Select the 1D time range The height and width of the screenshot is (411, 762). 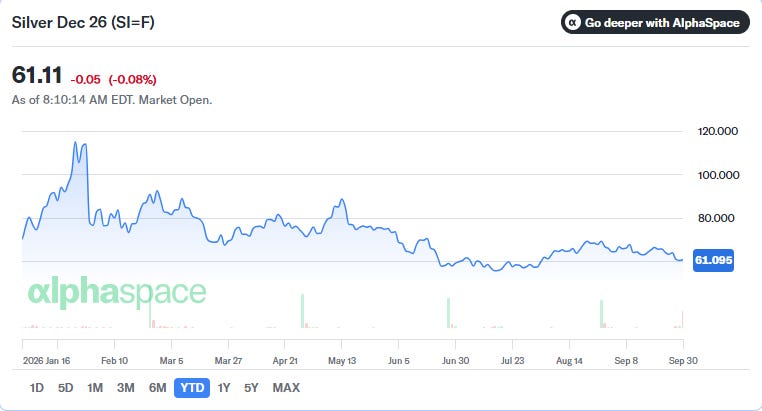tap(36, 388)
